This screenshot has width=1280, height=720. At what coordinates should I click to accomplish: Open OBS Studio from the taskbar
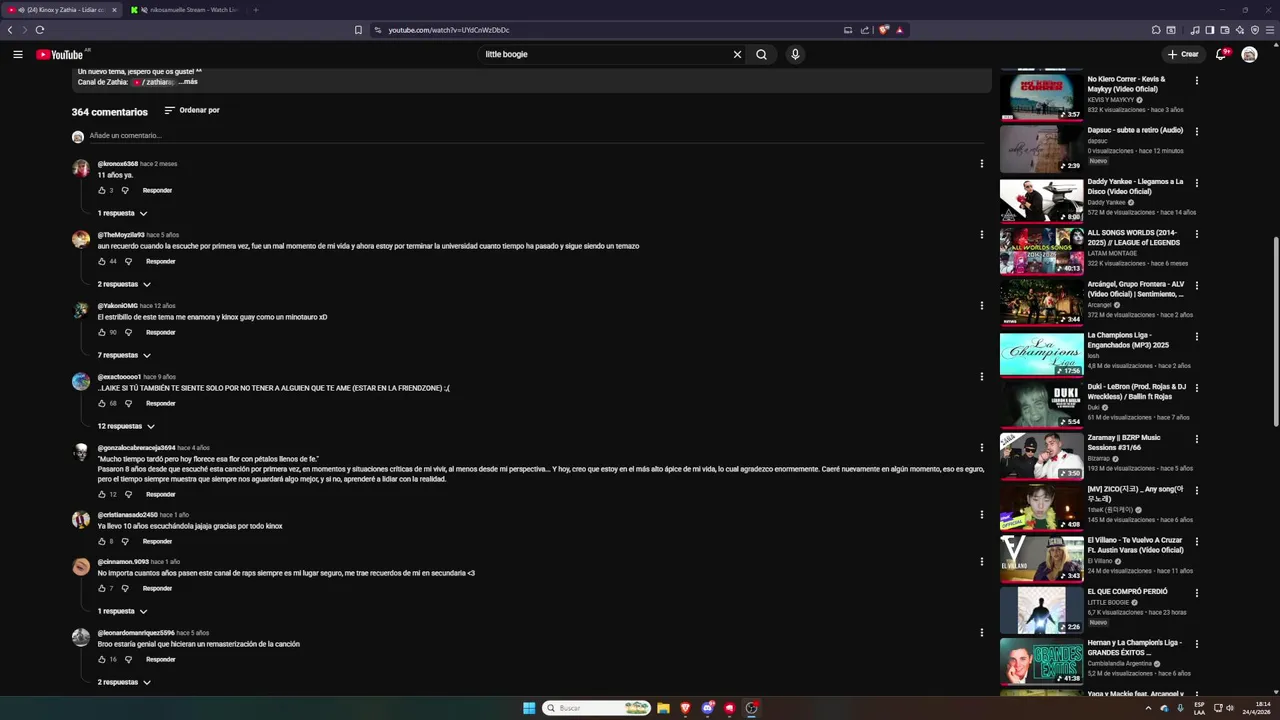pos(751,708)
